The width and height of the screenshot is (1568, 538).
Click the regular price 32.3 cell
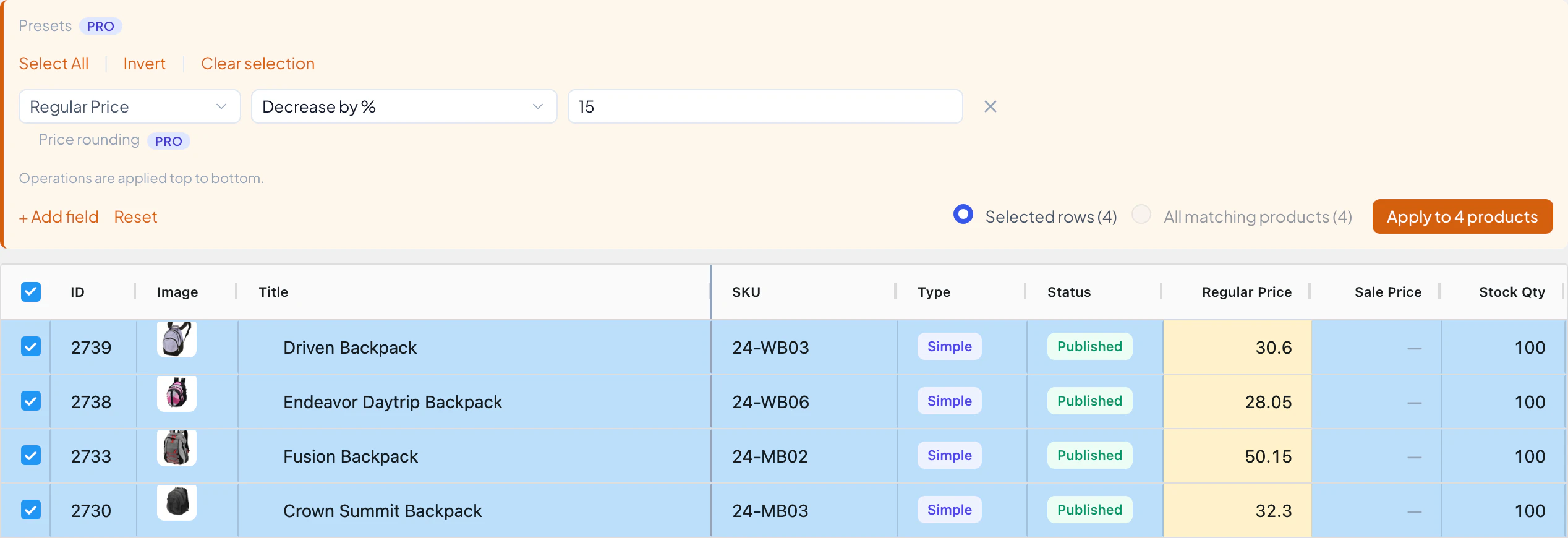coord(1237,510)
